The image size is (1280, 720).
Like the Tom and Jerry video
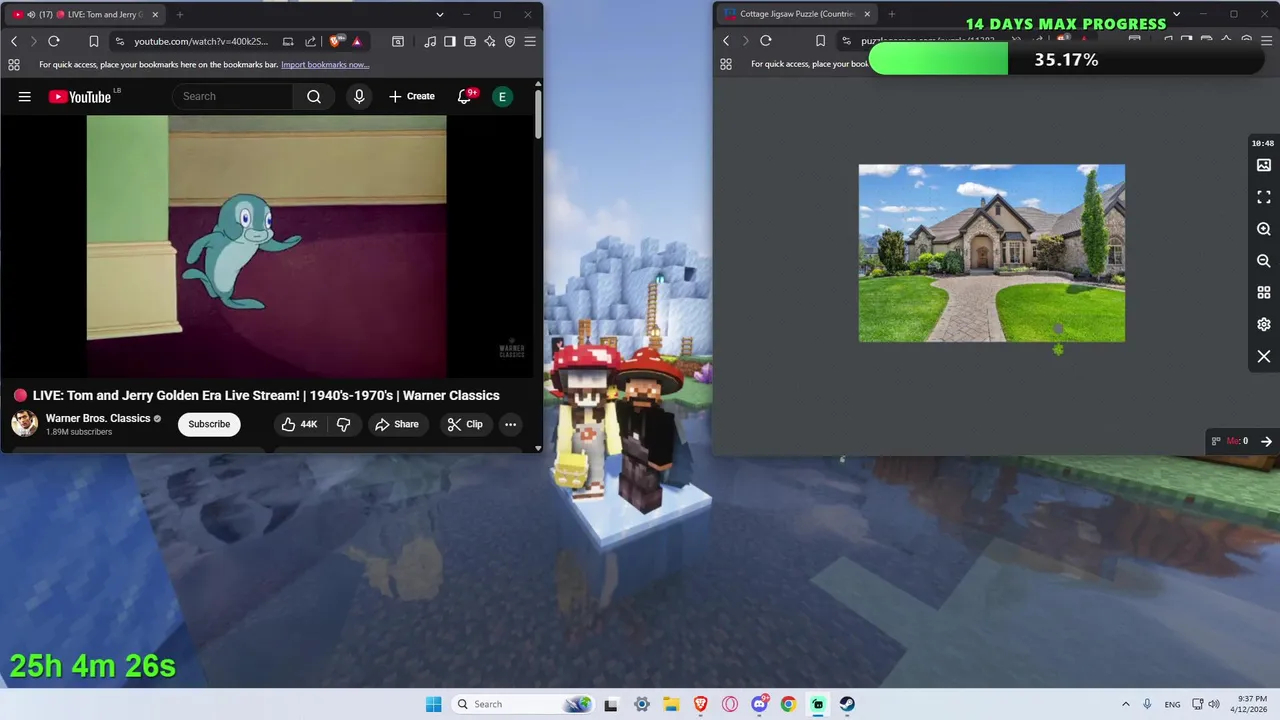pos(299,424)
